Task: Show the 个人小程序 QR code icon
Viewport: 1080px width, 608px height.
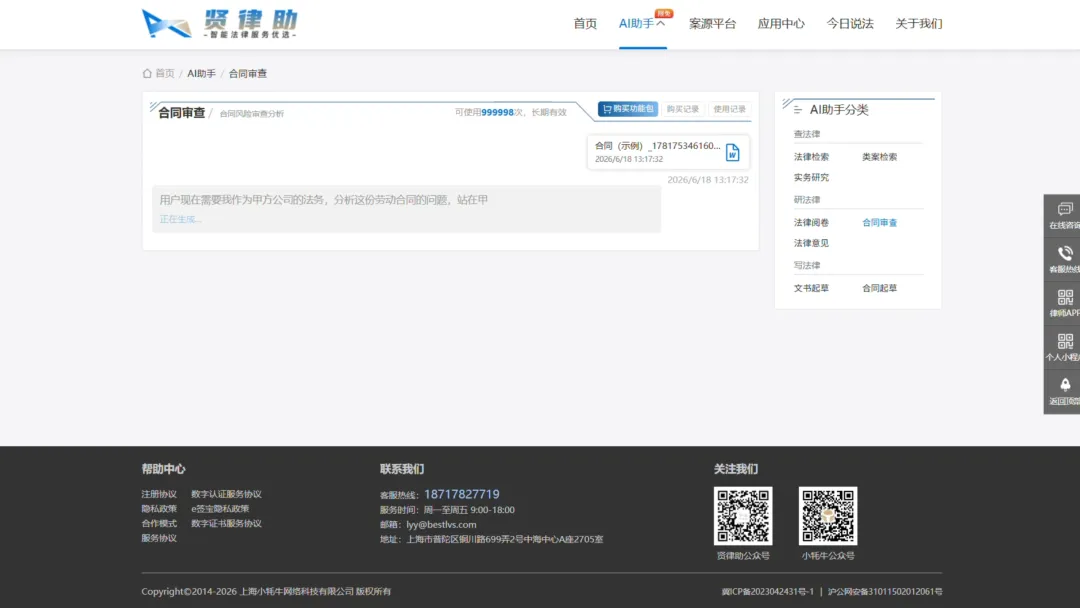Action: point(1065,341)
